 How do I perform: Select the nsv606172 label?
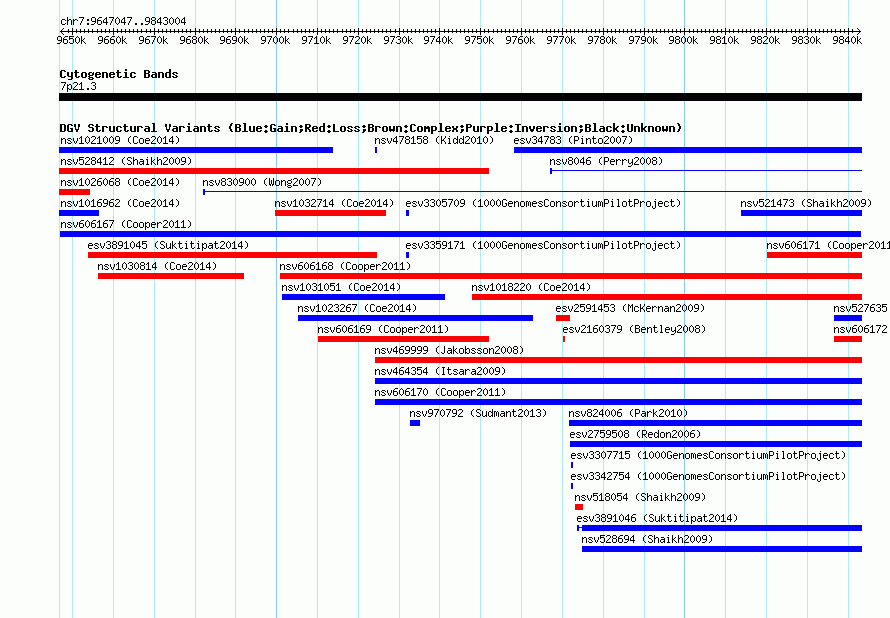(860, 329)
